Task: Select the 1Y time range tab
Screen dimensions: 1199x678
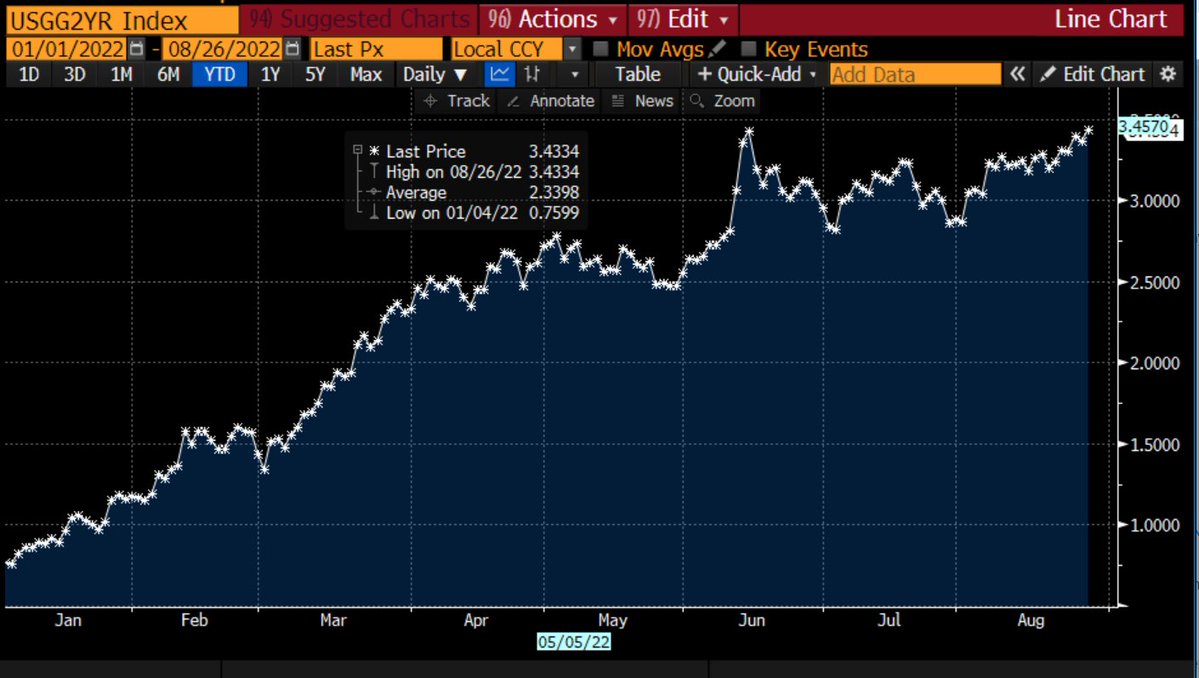Action: coord(270,74)
